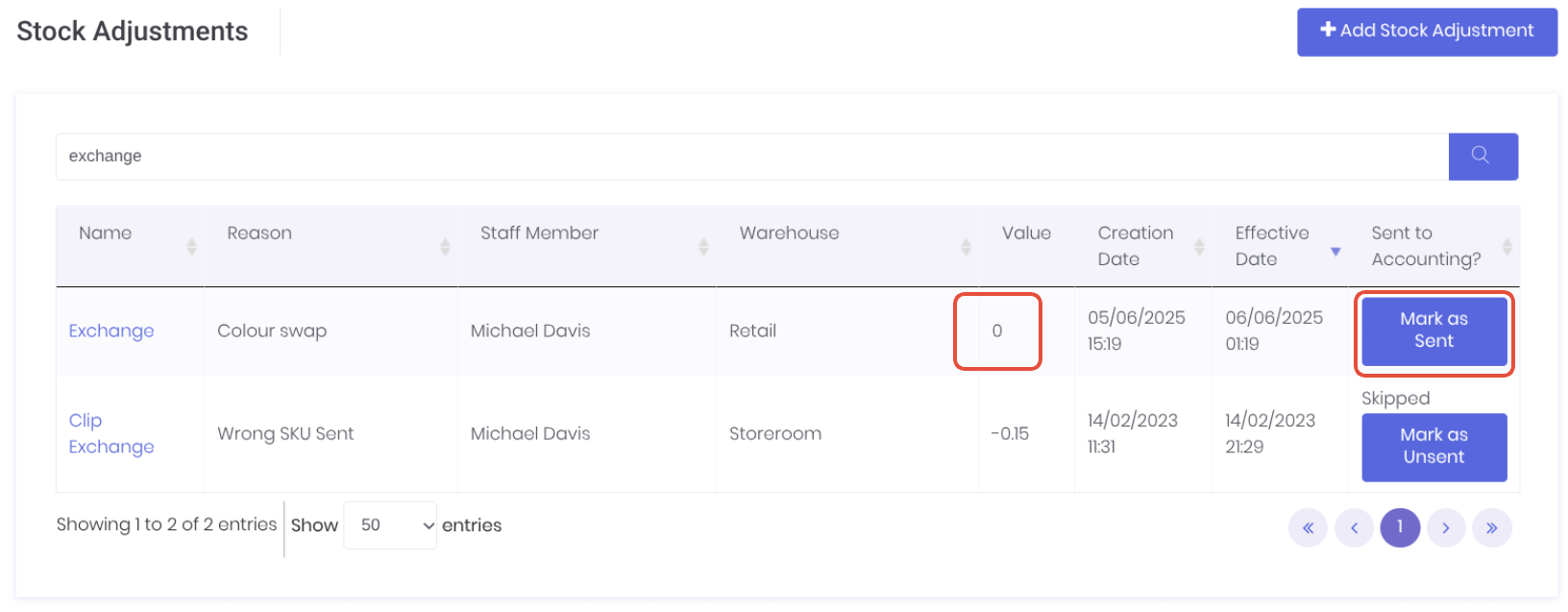Click the Stock Adjustments page title

coord(133,32)
